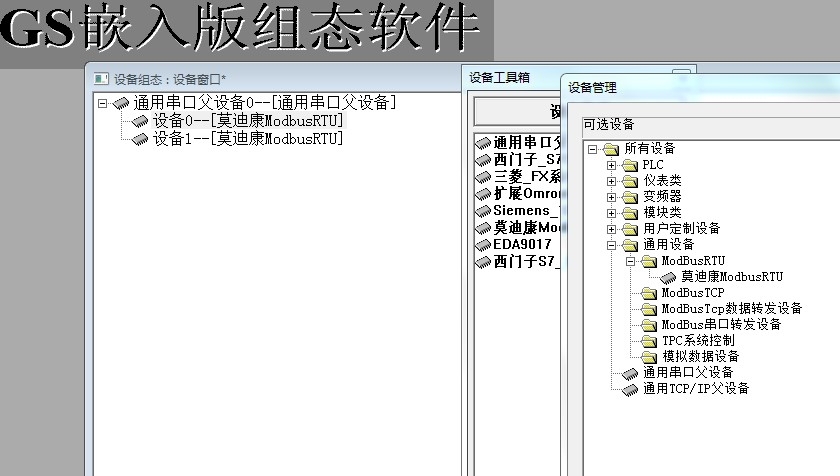
Task: Select 通用串口父设备 in 可选设备 tree
Action: point(688,372)
